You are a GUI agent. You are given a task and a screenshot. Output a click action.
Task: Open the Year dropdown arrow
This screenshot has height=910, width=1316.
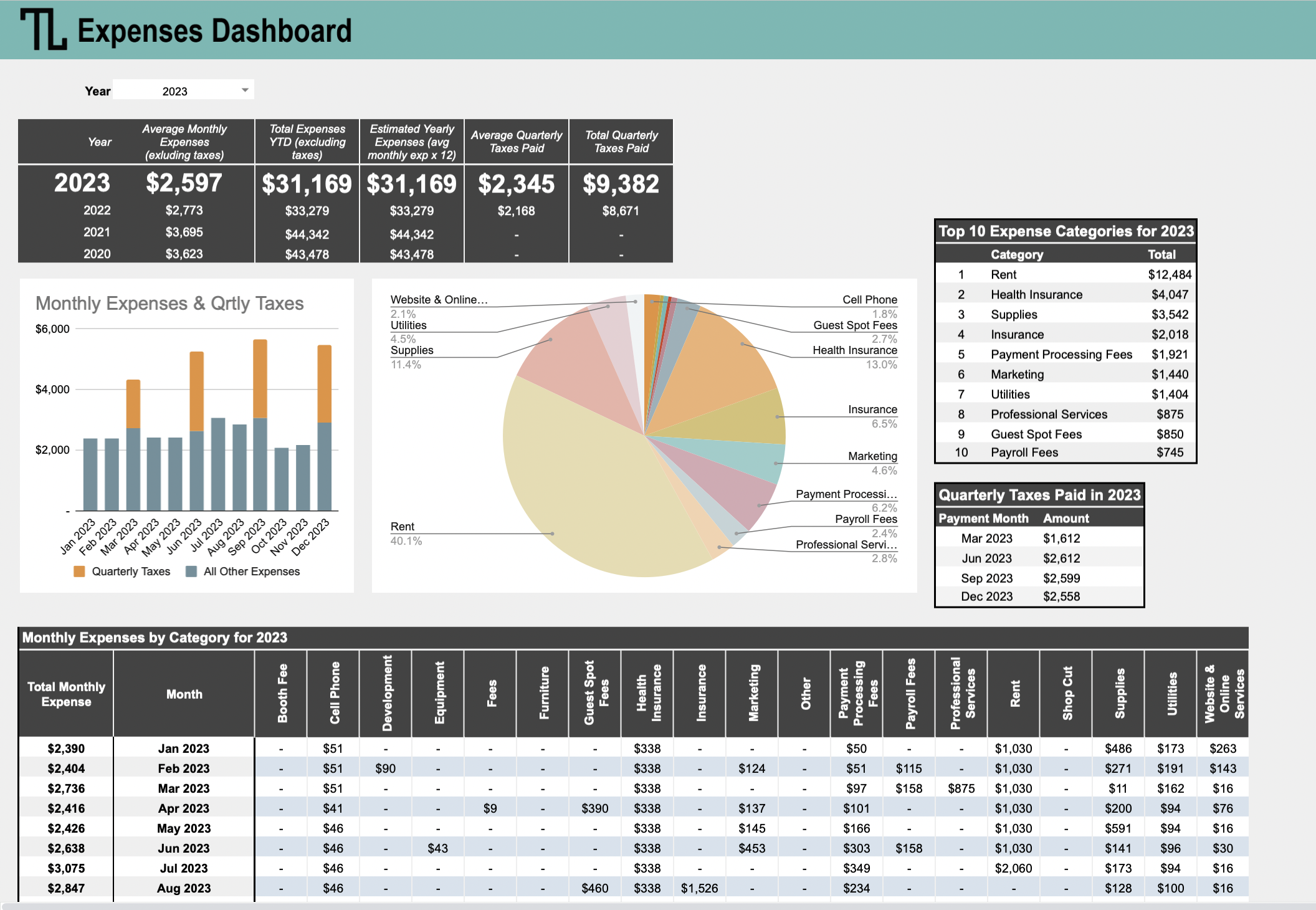coord(245,90)
